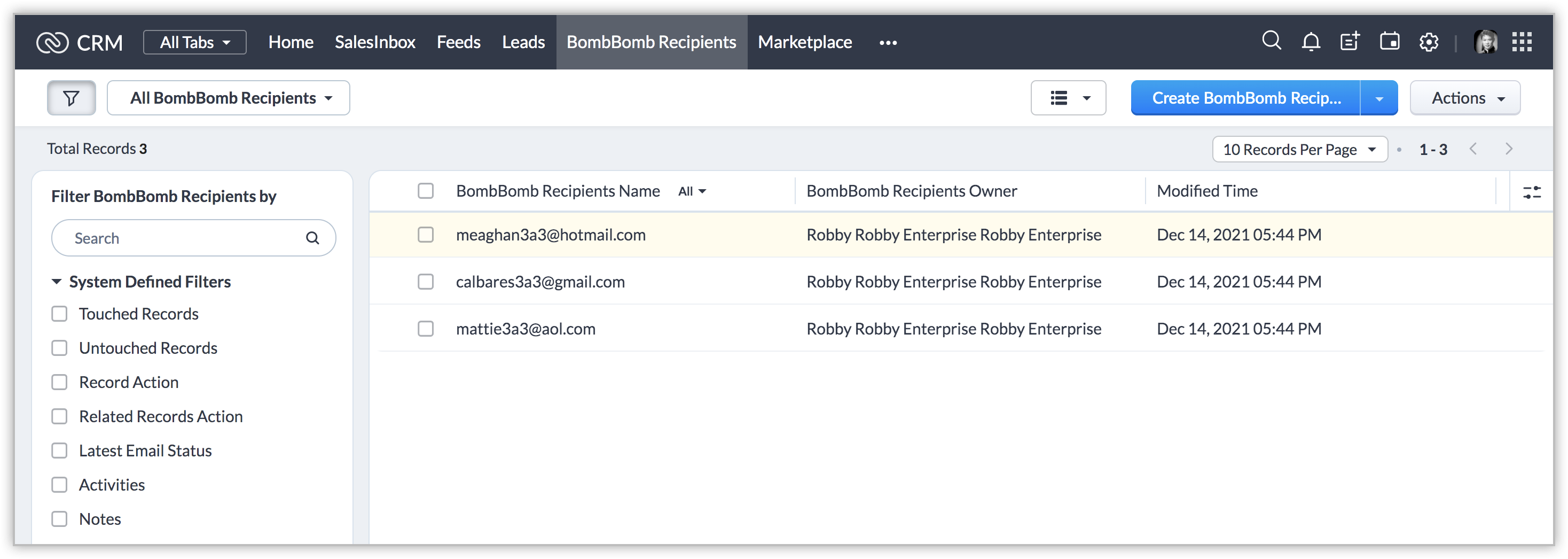This screenshot has height=559, width=1568.
Task: Click owner cell of calbares3a3@gmail.com row
Action: 954,282
